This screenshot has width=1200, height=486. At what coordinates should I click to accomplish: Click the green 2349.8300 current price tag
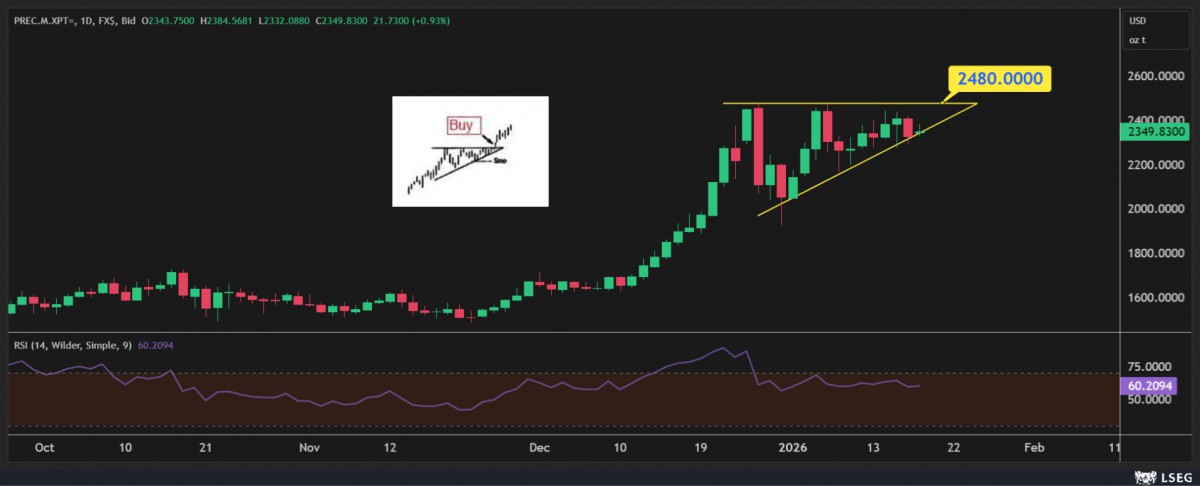[1156, 131]
